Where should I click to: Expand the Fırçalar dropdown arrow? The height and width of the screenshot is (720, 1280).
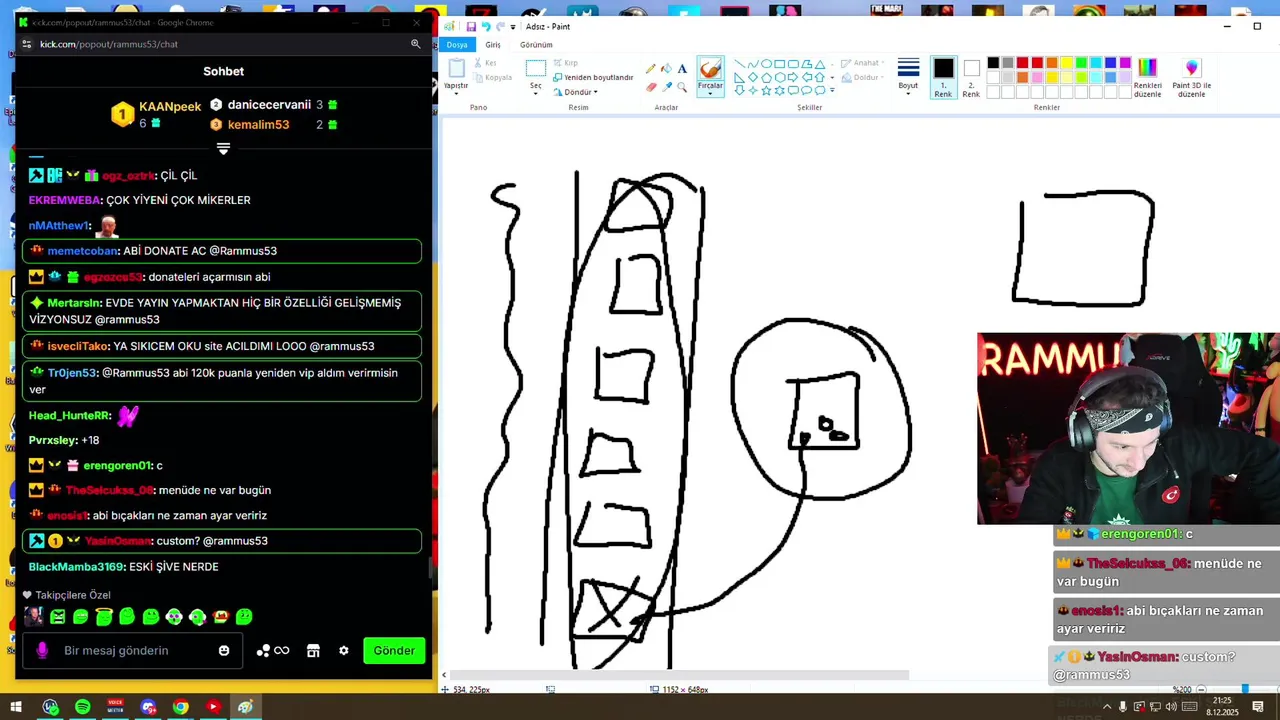coord(710,92)
